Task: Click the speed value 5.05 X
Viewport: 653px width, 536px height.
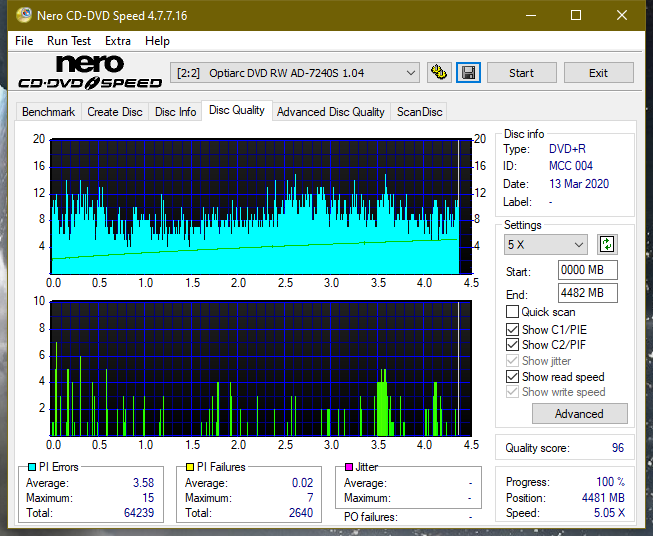Action: coord(609,513)
